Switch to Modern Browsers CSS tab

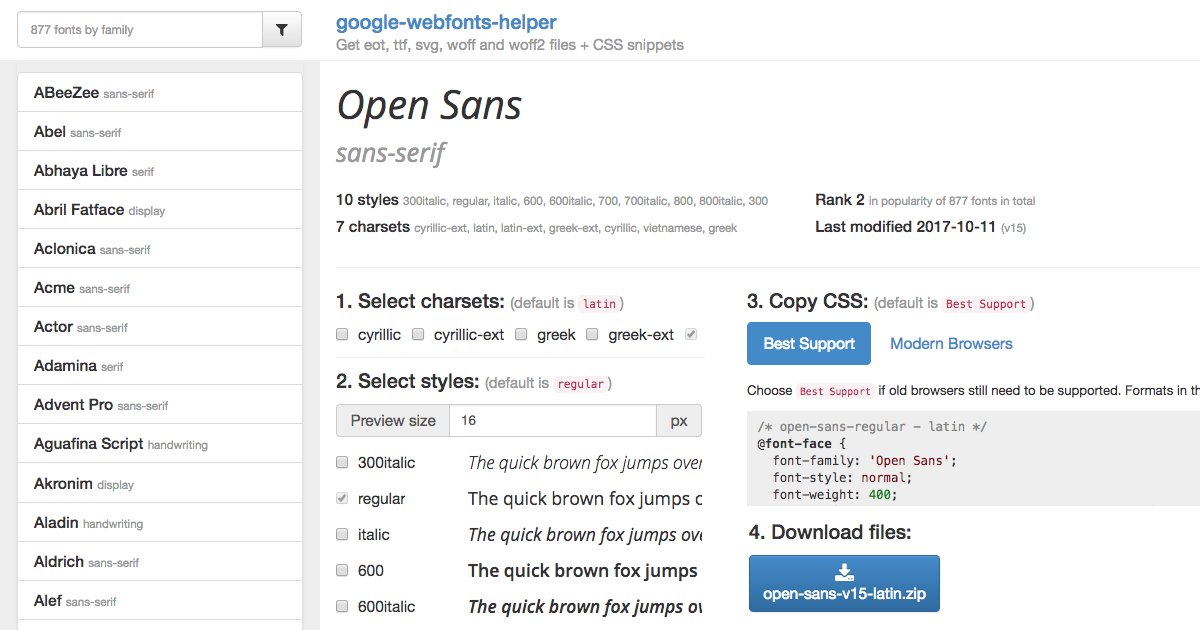click(x=951, y=343)
